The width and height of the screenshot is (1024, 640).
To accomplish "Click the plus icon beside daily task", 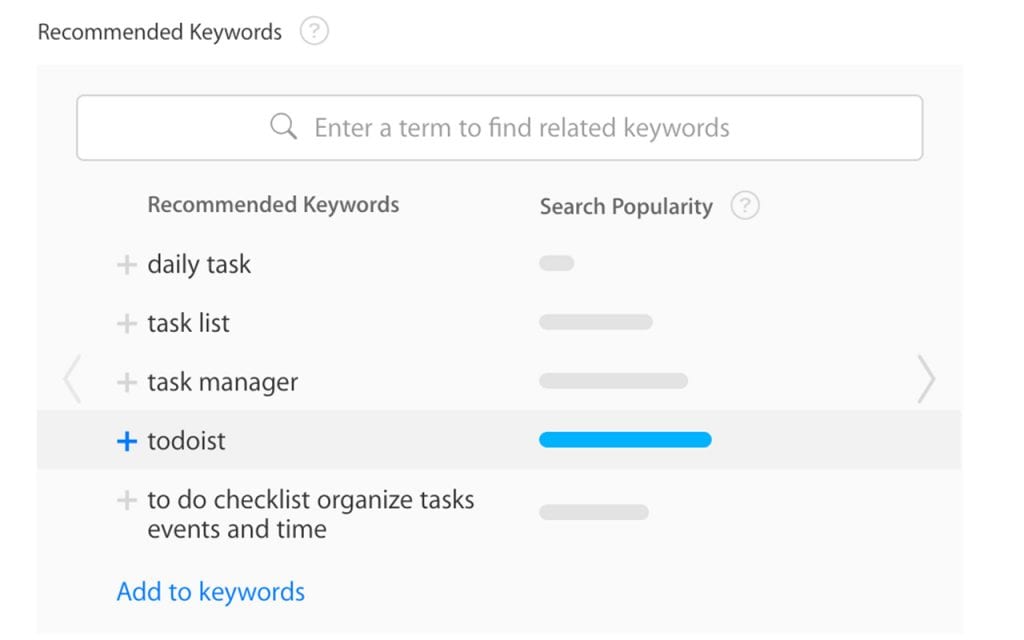I will (126, 265).
